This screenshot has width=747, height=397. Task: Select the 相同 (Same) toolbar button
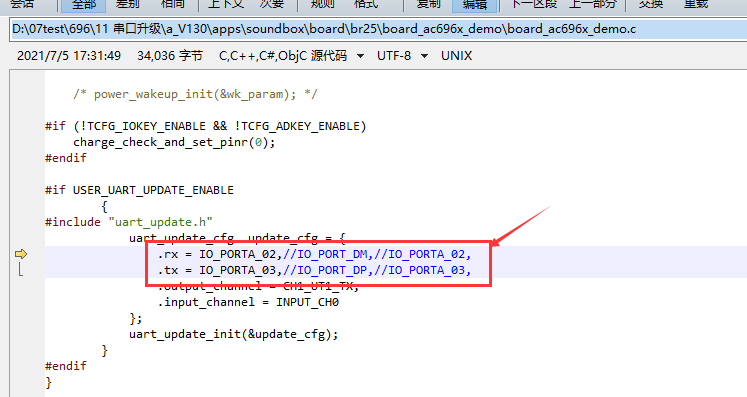[172, 5]
